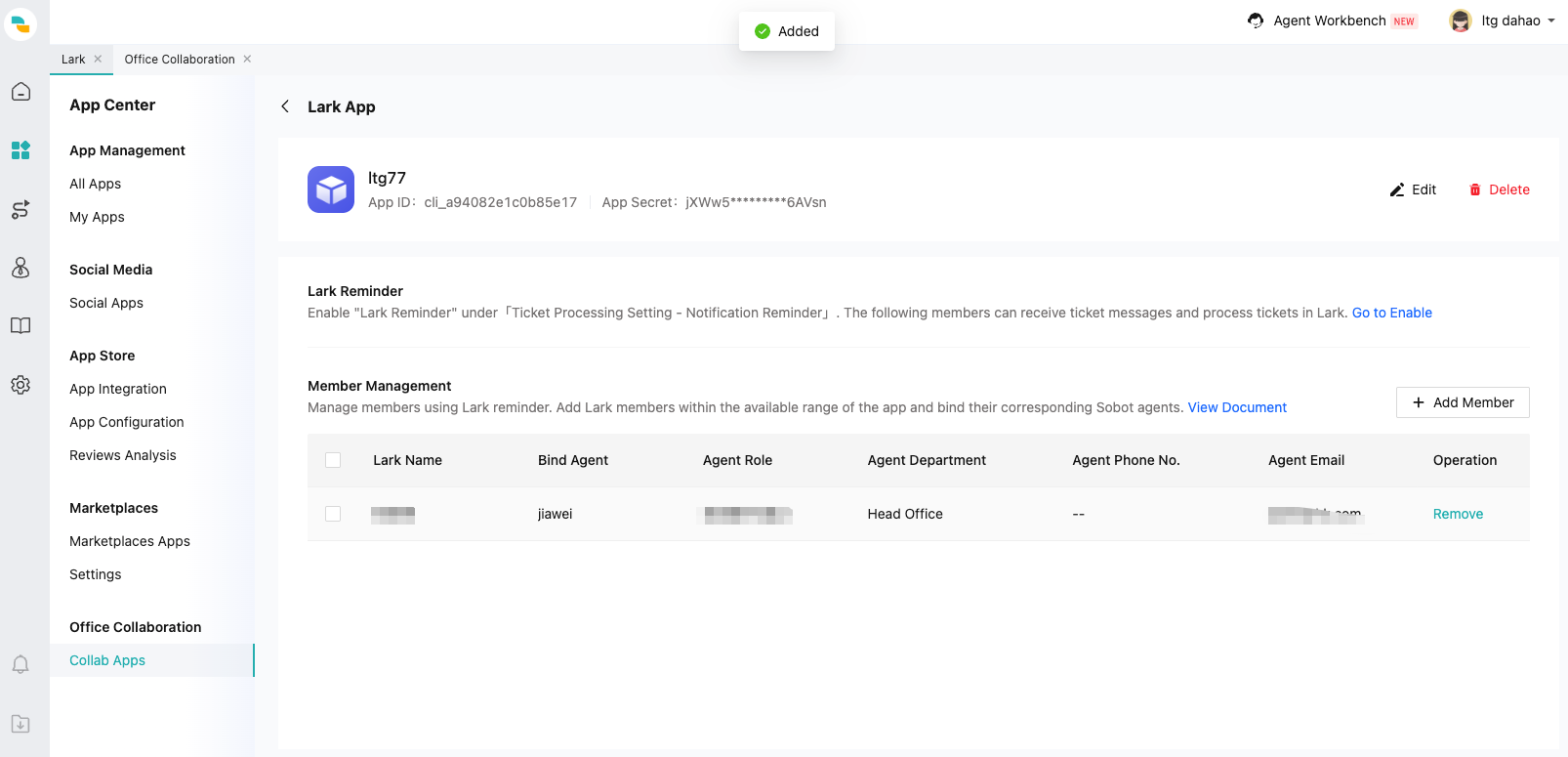Open notifications bell icon
This screenshot has width=1568, height=757.
tap(21, 665)
